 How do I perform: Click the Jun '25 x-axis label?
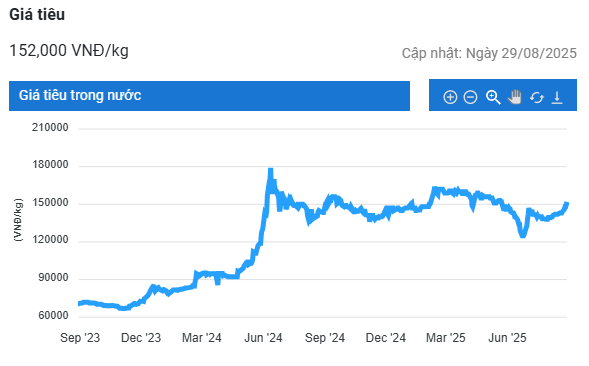coord(507,337)
